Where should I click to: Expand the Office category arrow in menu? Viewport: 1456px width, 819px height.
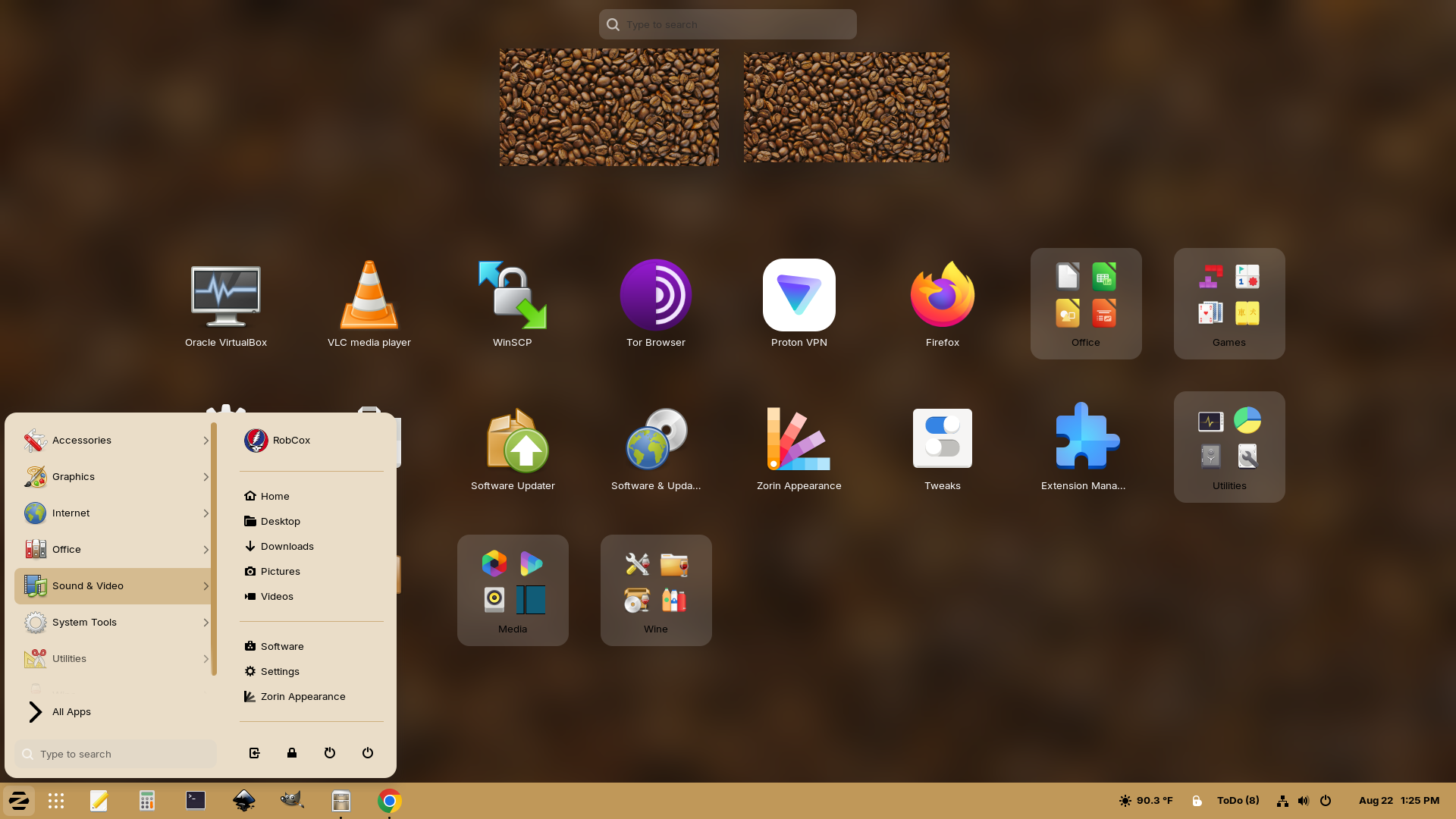pos(206,550)
